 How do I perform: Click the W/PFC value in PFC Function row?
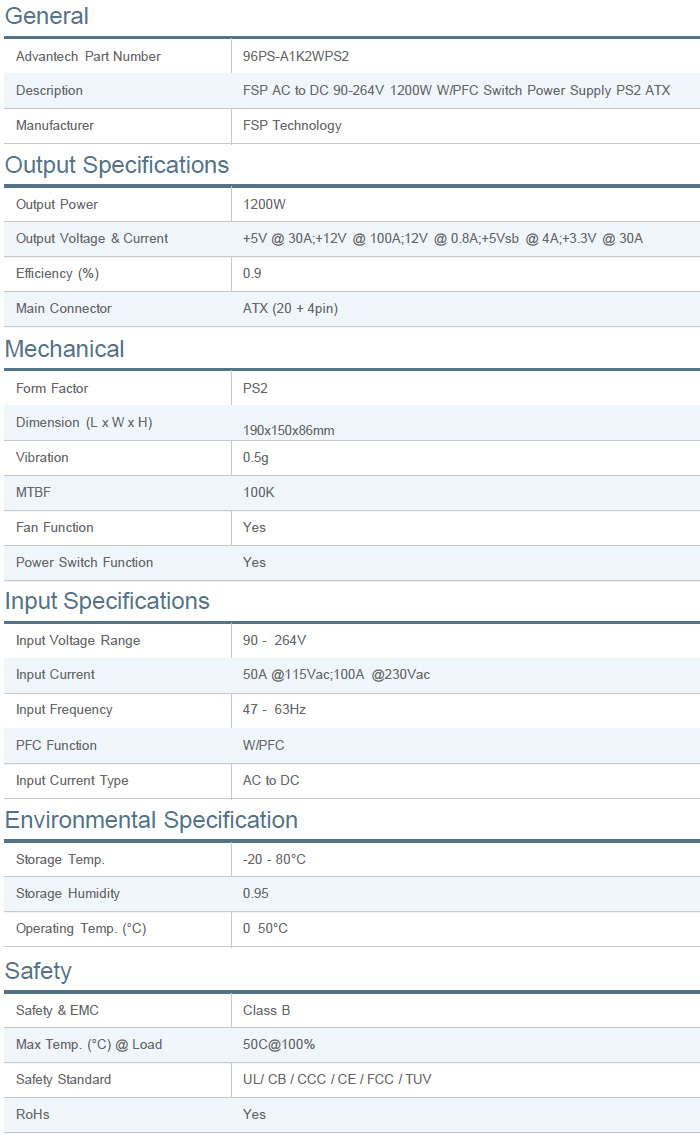[263, 745]
